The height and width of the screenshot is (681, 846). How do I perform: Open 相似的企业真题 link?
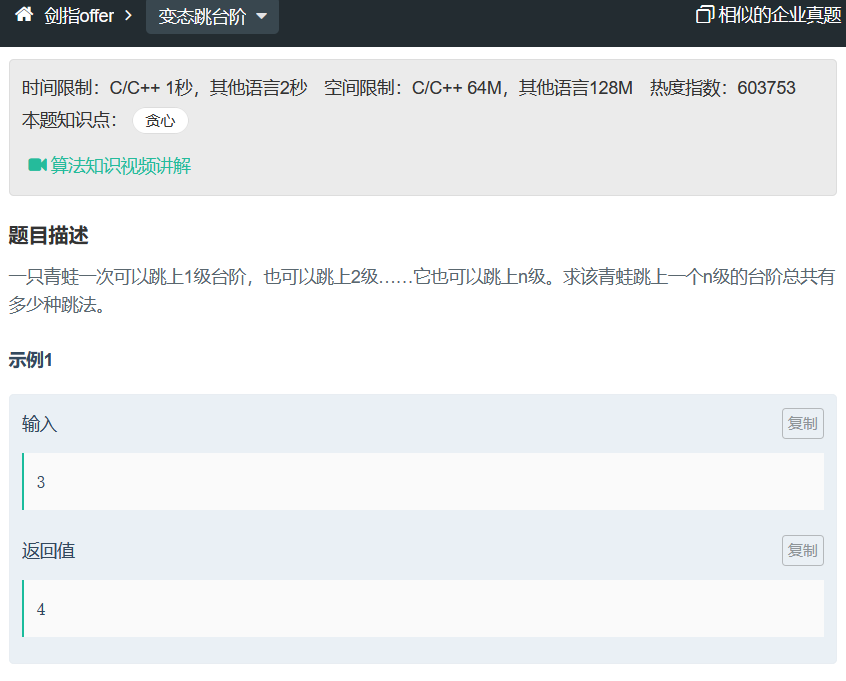(780, 15)
